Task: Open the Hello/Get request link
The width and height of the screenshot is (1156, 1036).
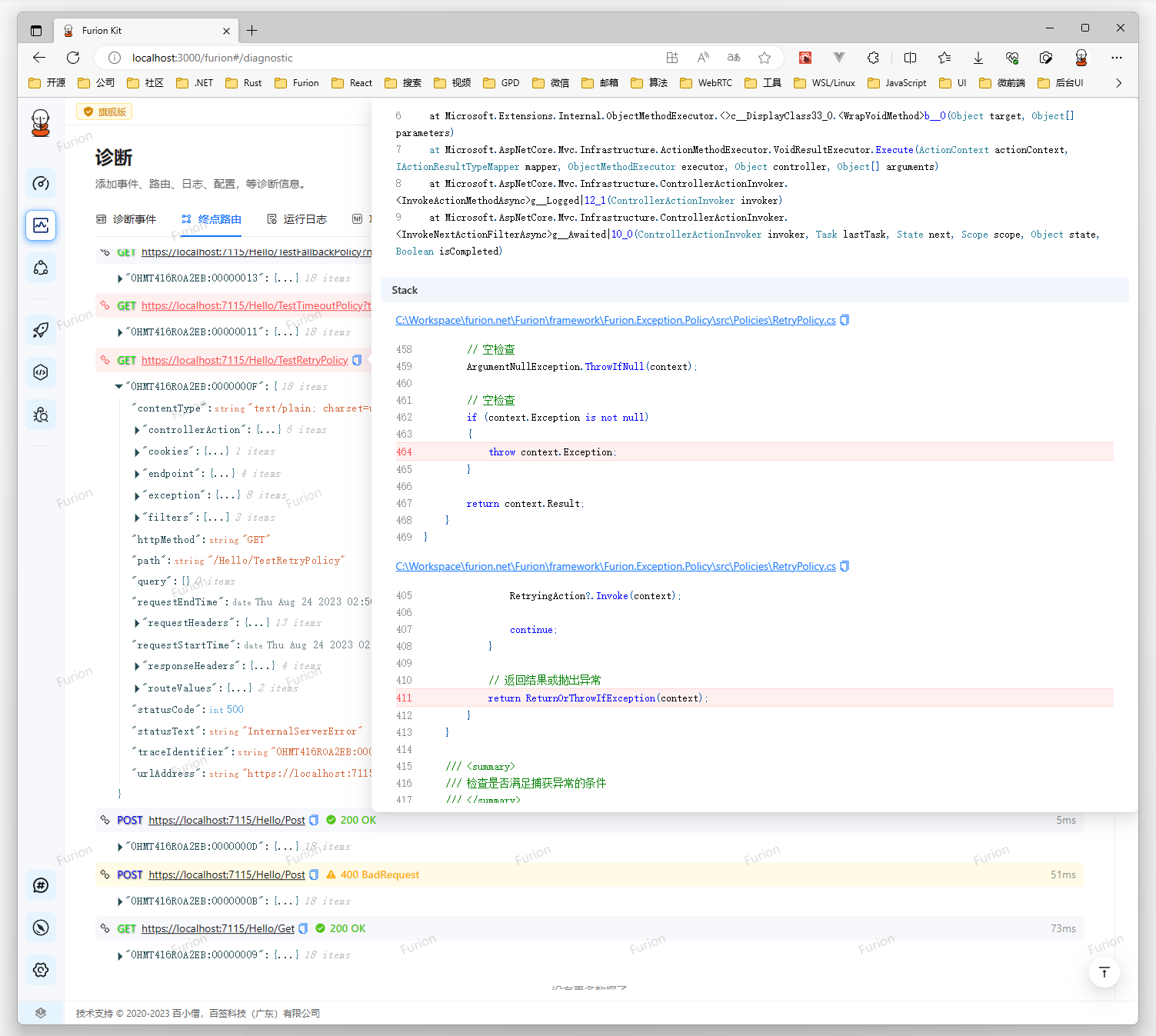Action: click(218, 928)
